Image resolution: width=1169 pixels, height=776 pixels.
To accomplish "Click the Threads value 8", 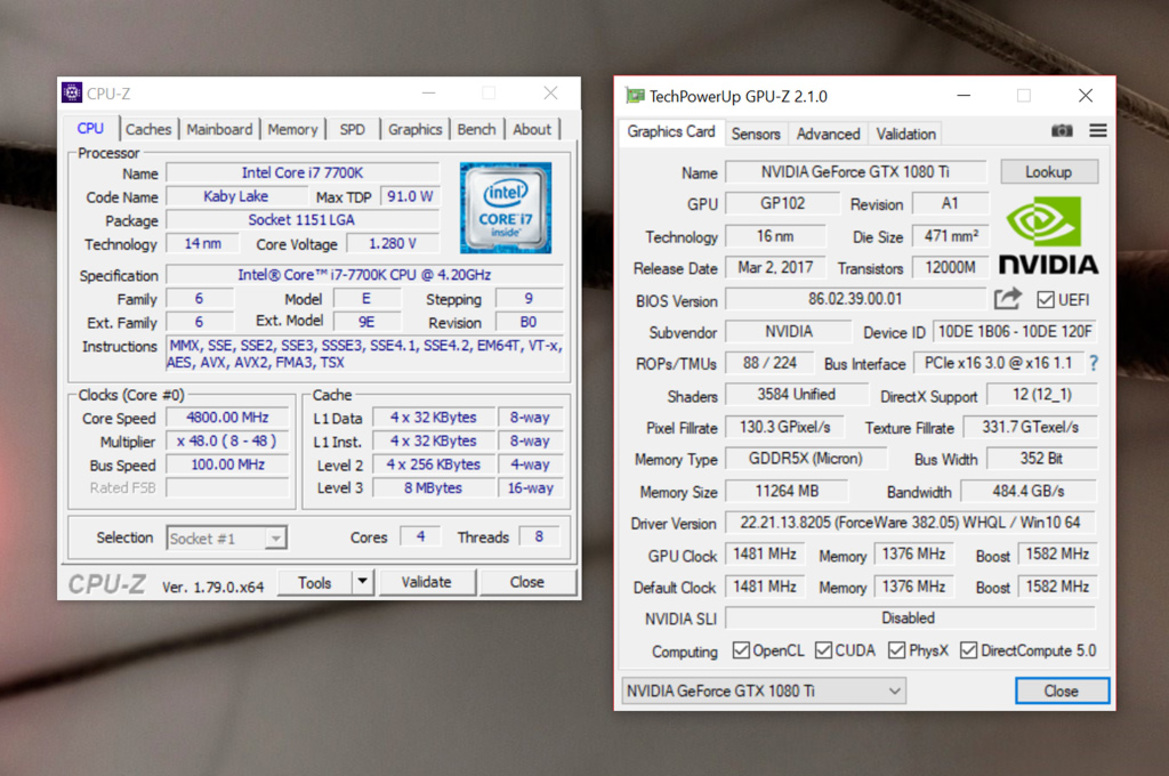I will 538,537.
